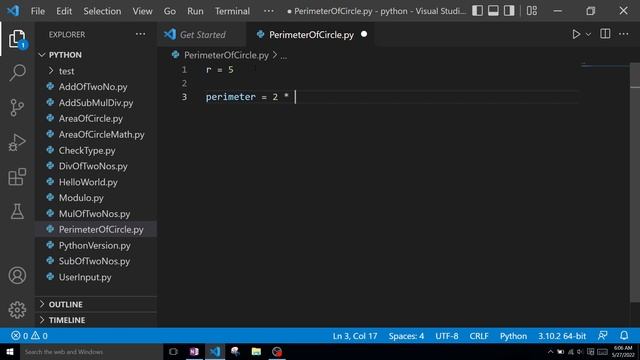Click the Windows Start button

tap(10, 352)
